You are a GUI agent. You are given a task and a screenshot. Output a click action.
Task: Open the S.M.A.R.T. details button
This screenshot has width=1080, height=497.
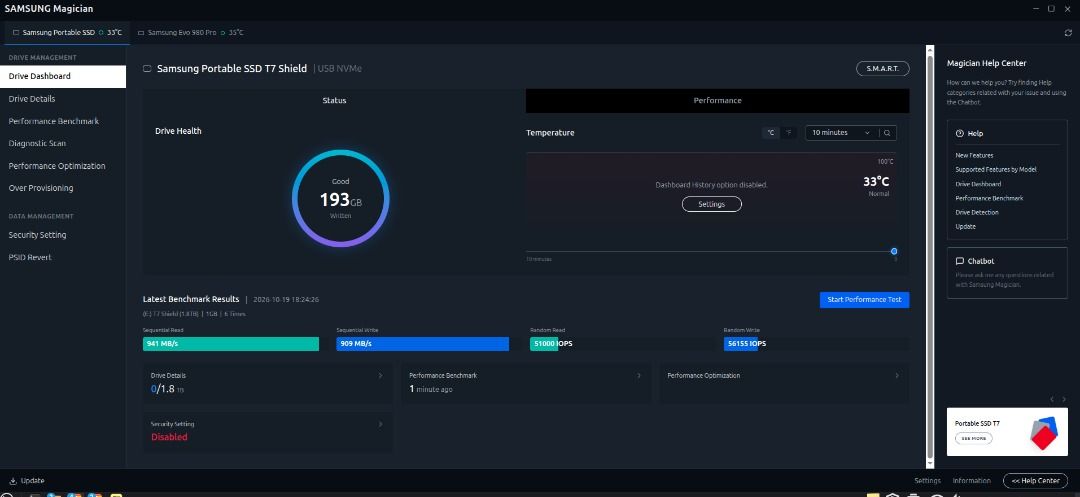[x=882, y=69]
